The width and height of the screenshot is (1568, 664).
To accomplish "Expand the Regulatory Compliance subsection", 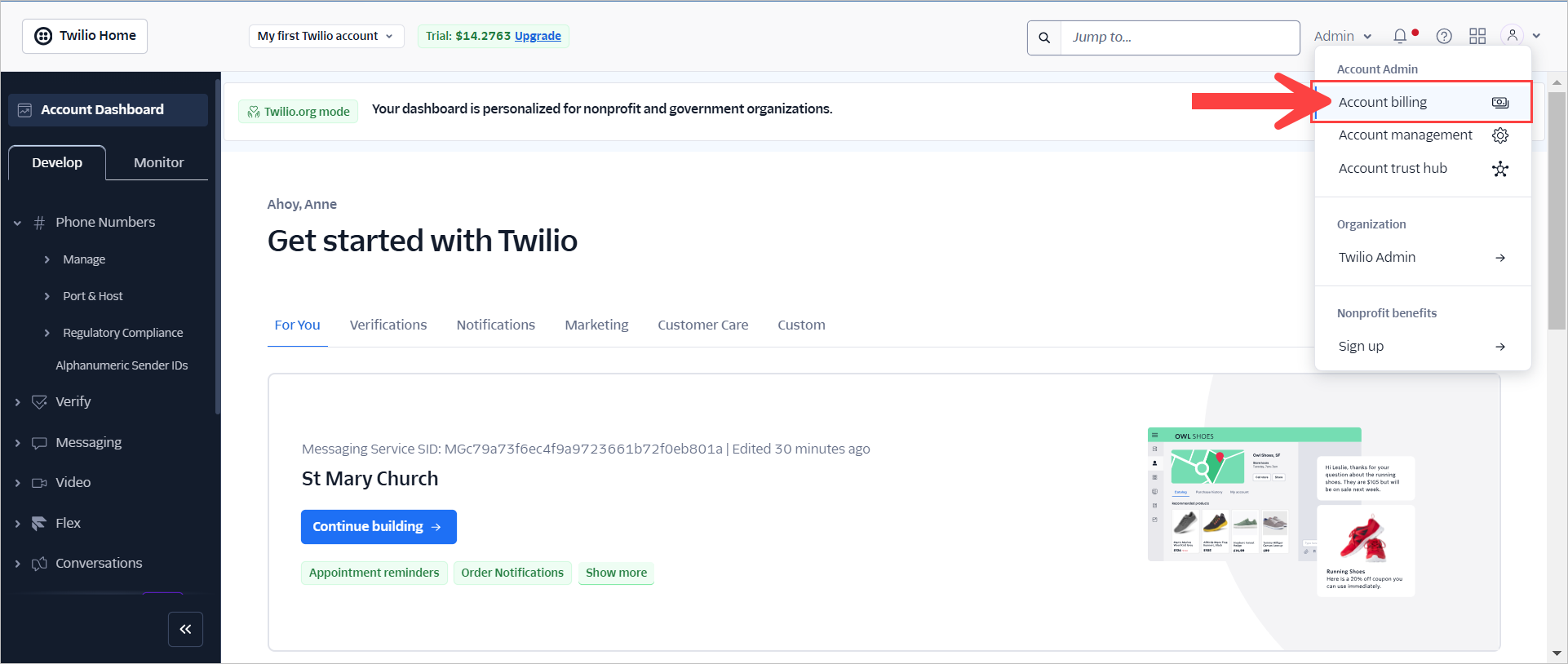I will click(47, 333).
